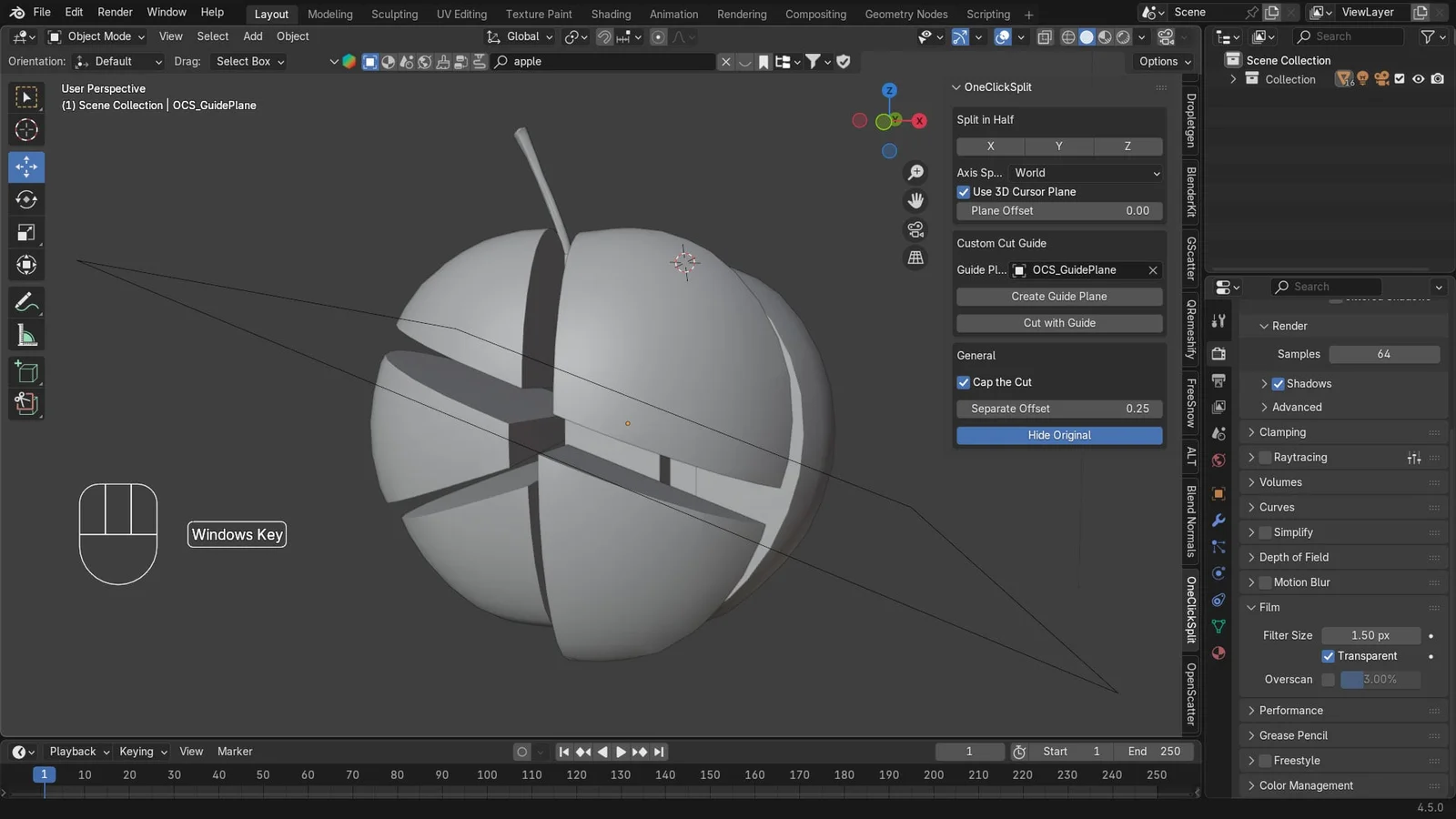The width and height of the screenshot is (1456, 819).
Task: Open the Render menu
Action: coord(115,12)
